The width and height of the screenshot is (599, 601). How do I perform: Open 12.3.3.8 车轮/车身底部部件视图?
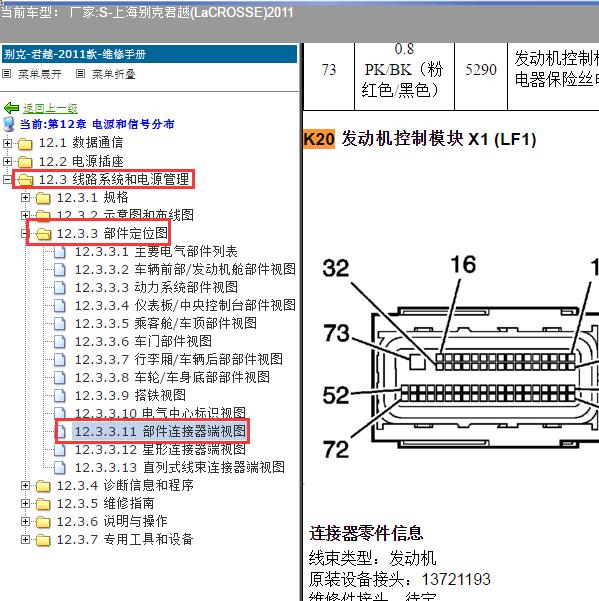click(172, 377)
